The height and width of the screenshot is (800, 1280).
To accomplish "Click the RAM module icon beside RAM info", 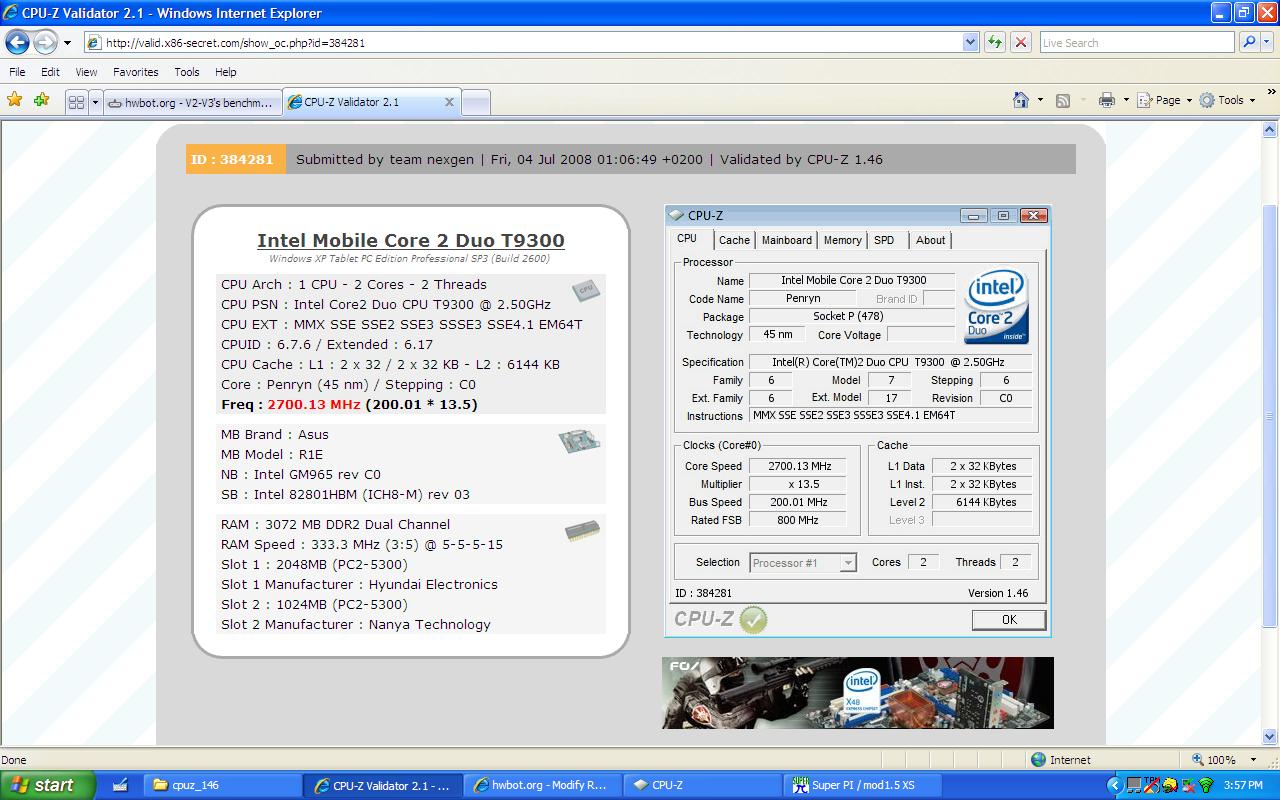I will 582,530.
